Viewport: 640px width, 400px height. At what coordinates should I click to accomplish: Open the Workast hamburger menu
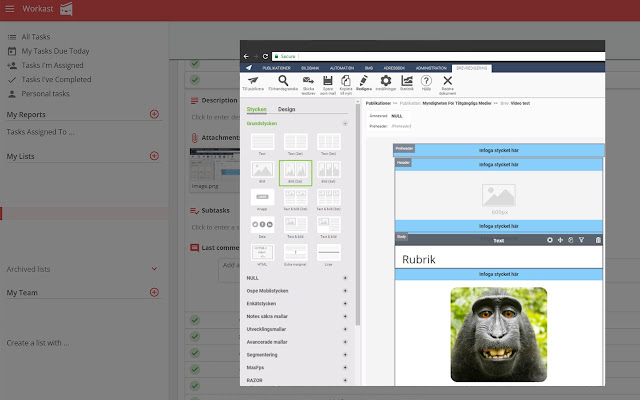10,9
